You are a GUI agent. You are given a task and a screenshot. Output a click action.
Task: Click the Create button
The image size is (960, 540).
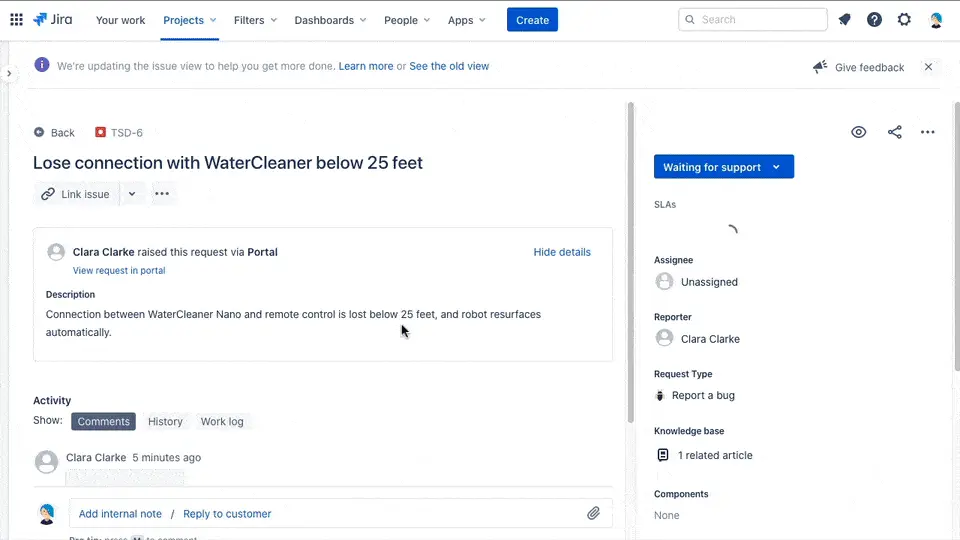pyautogui.click(x=532, y=20)
